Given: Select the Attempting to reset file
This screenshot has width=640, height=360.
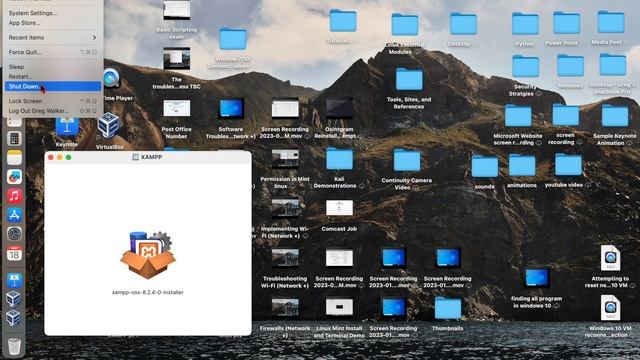Looking at the screenshot, I should (611, 258).
